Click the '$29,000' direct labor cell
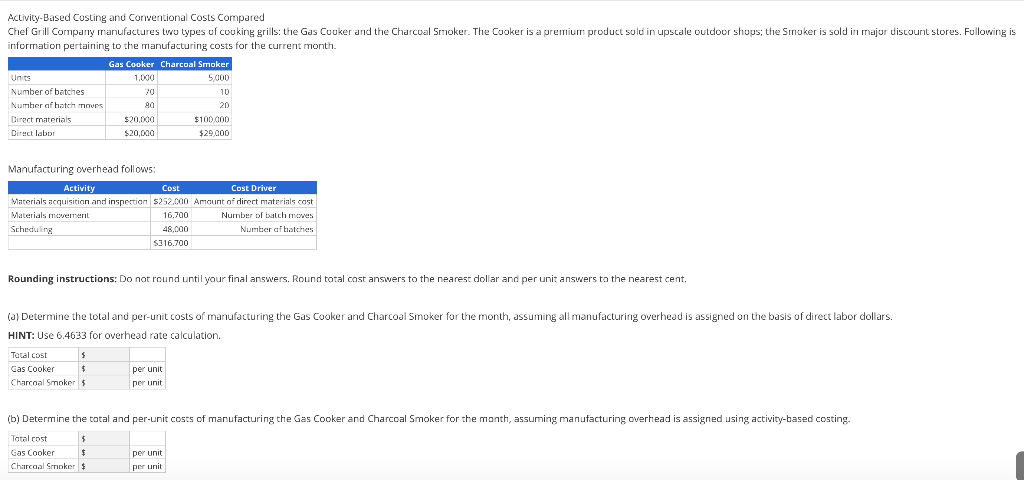Screen dimensions: 1024x480 [x=194, y=133]
